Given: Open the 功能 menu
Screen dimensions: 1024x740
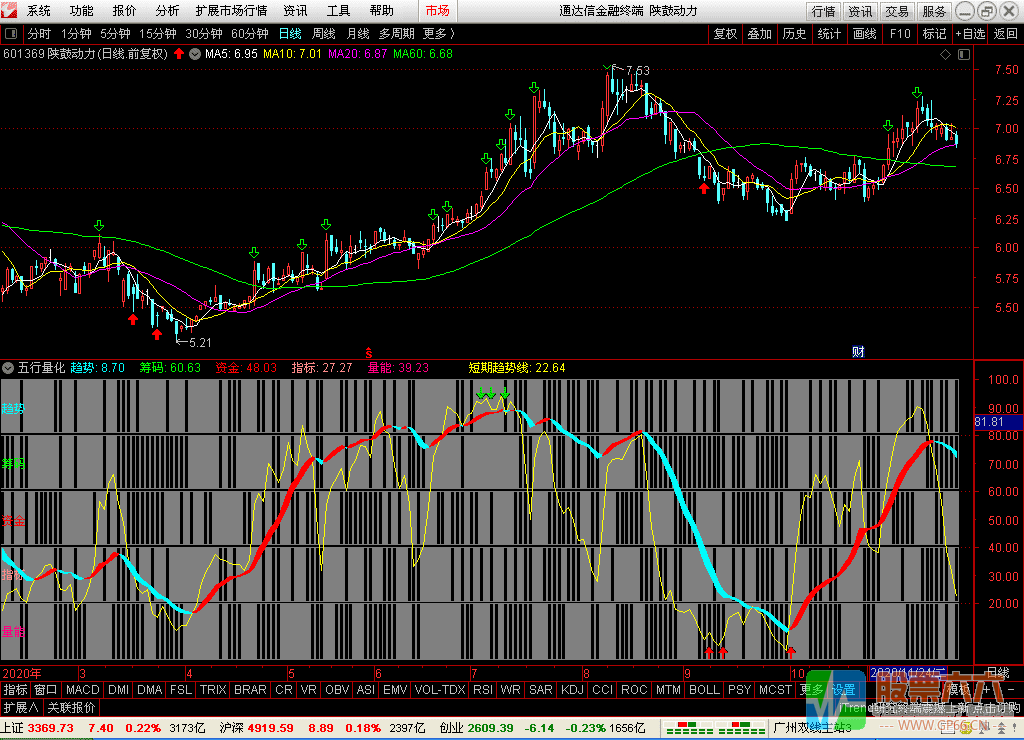Looking at the screenshot, I should (x=82, y=11).
